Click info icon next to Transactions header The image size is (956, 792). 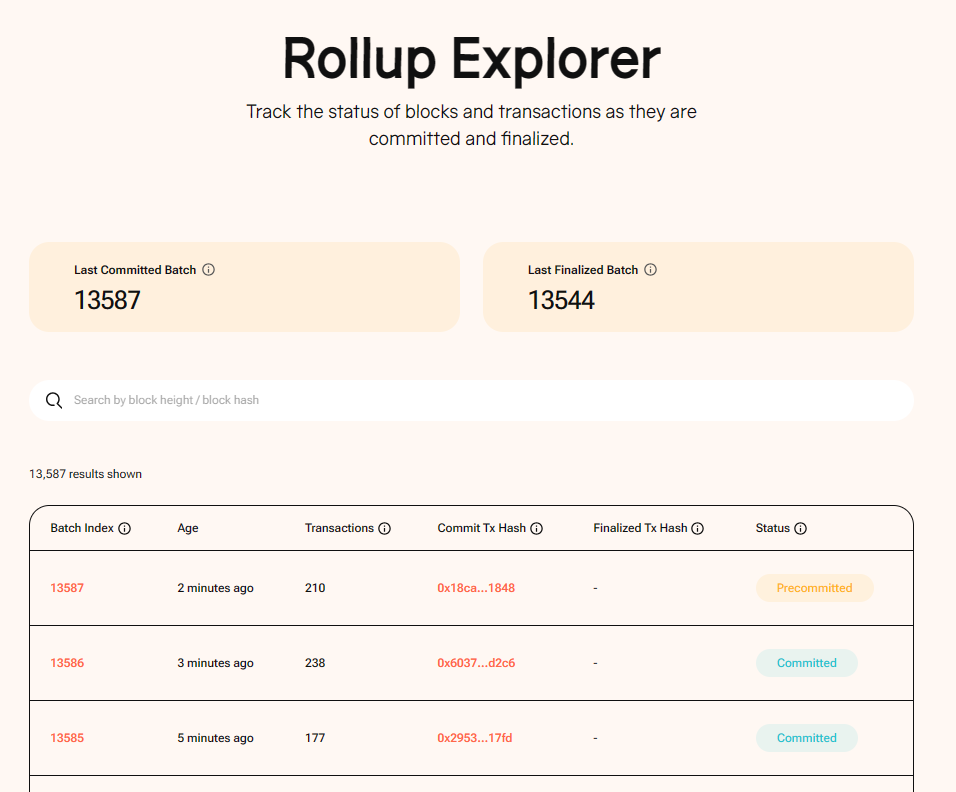click(384, 529)
